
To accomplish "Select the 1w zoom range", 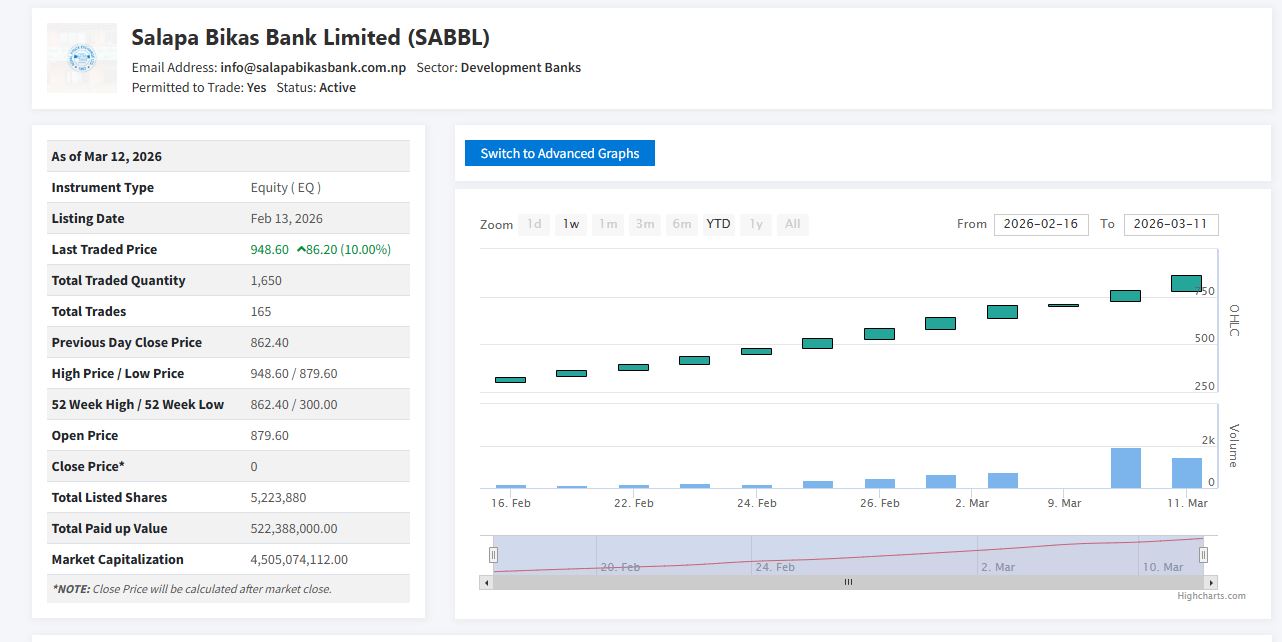I will tap(570, 224).
